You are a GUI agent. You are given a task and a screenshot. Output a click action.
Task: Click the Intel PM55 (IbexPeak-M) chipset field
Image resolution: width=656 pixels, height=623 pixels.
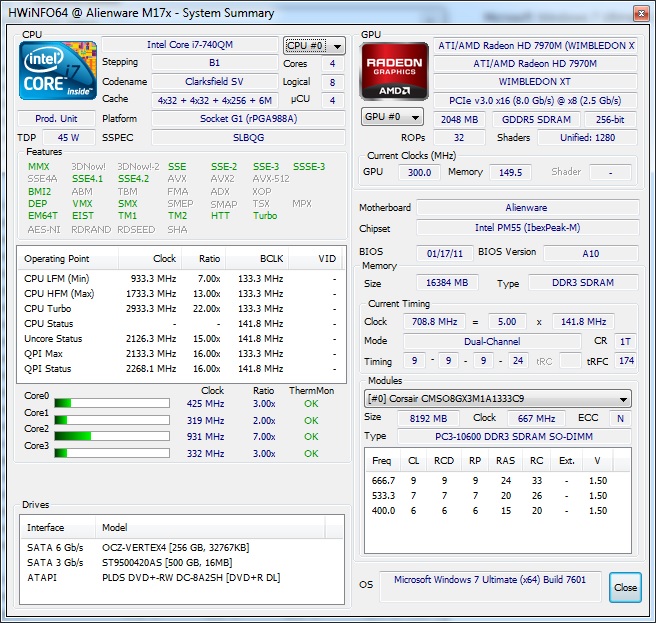(x=528, y=228)
